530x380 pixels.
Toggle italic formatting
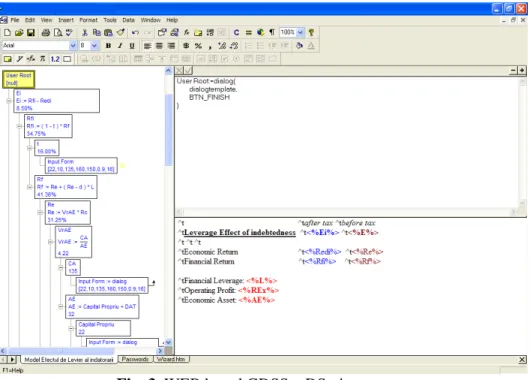click(120, 46)
